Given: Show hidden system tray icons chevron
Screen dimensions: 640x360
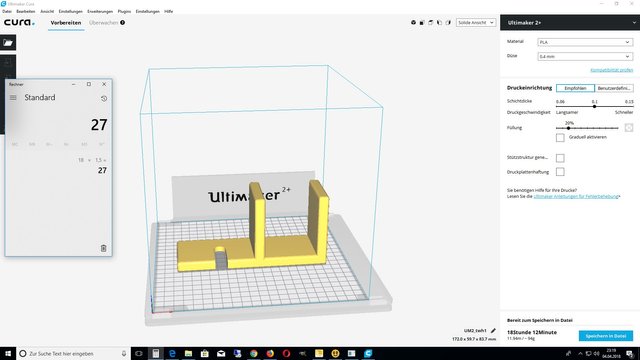Looking at the screenshot, I should click(x=580, y=353).
